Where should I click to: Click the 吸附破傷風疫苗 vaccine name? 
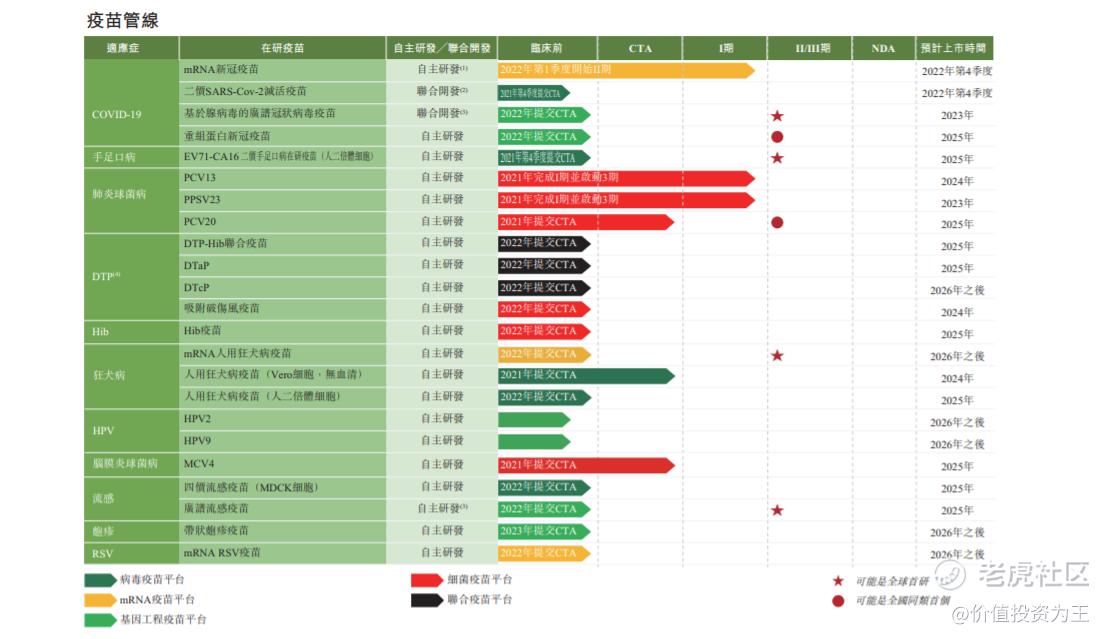(x=222, y=309)
